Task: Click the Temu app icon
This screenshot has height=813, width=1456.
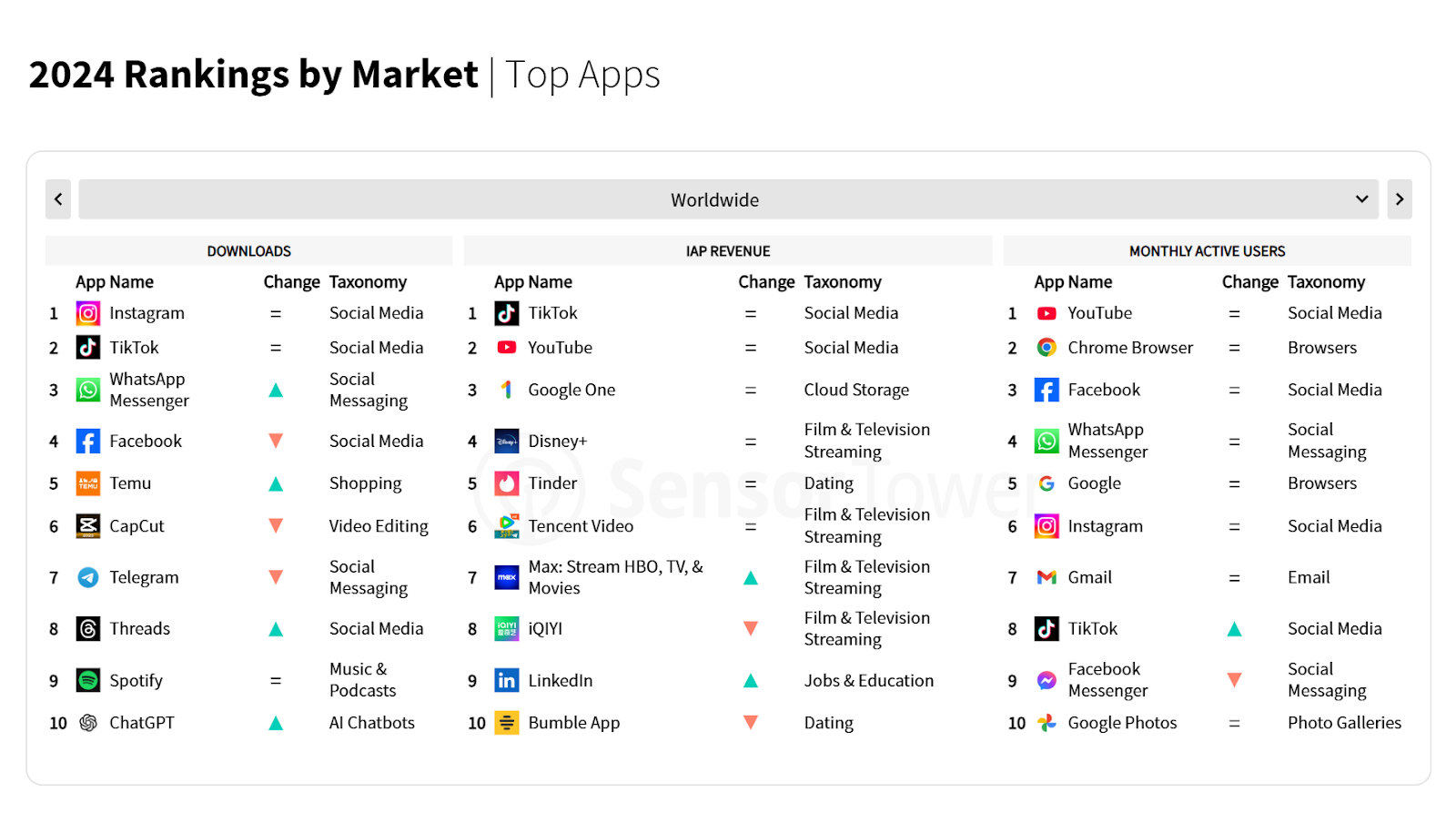Action: (88, 483)
